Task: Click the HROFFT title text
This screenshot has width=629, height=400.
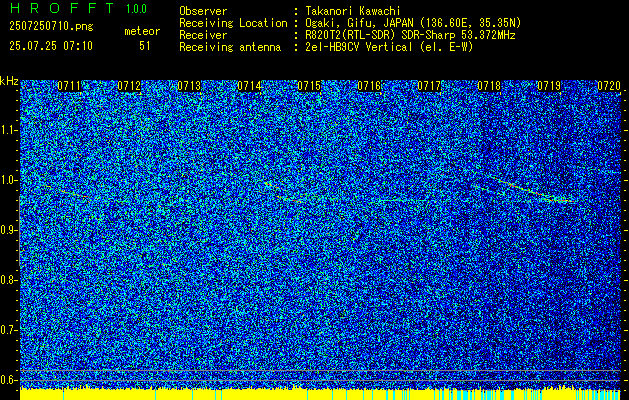Action: 61,8
